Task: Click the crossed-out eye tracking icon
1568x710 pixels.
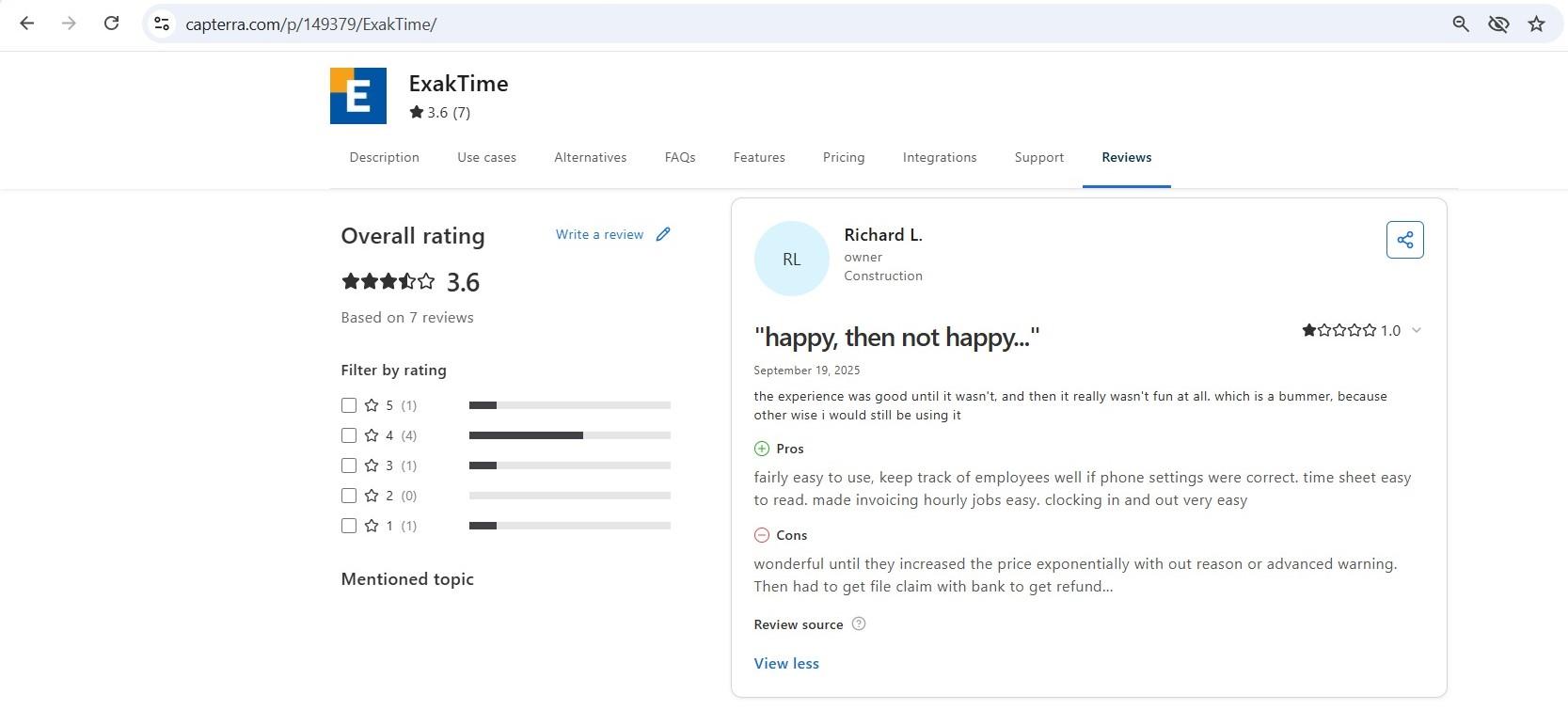Action: click(x=1498, y=24)
